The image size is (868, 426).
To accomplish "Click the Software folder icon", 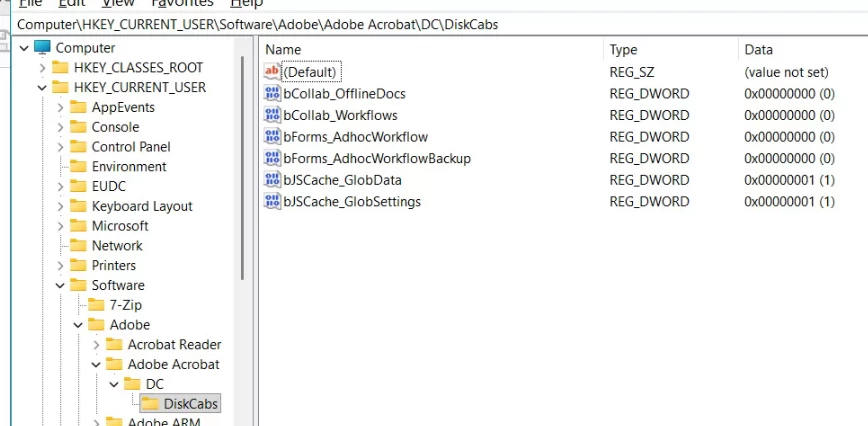I will click(78, 285).
